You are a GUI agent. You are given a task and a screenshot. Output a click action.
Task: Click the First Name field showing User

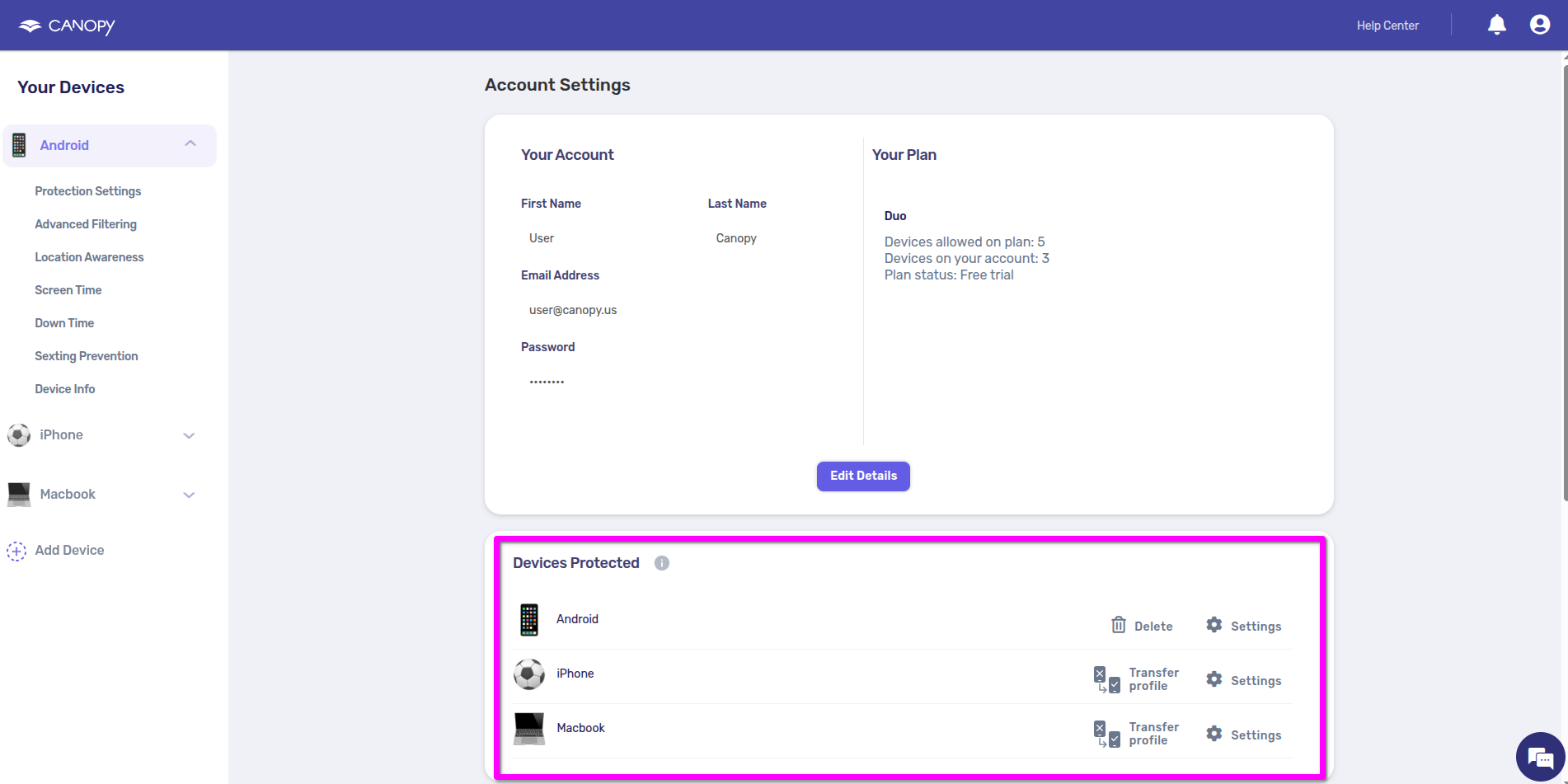pos(542,238)
